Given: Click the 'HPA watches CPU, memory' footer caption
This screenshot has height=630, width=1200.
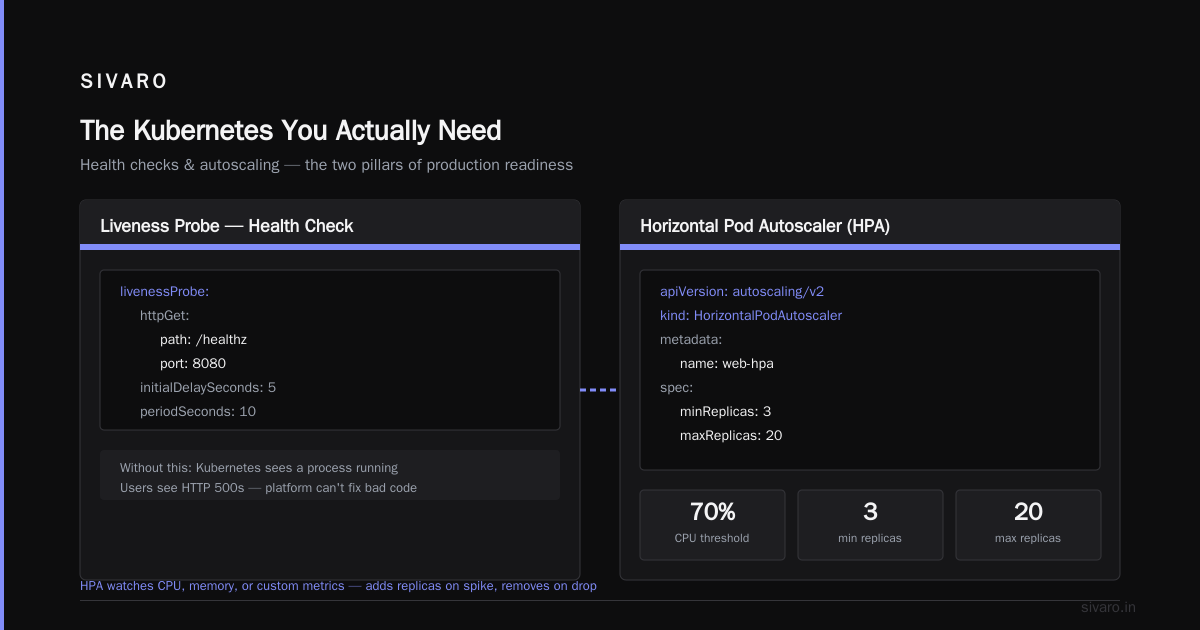Looking at the screenshot, I should click(x=338, y=586).
